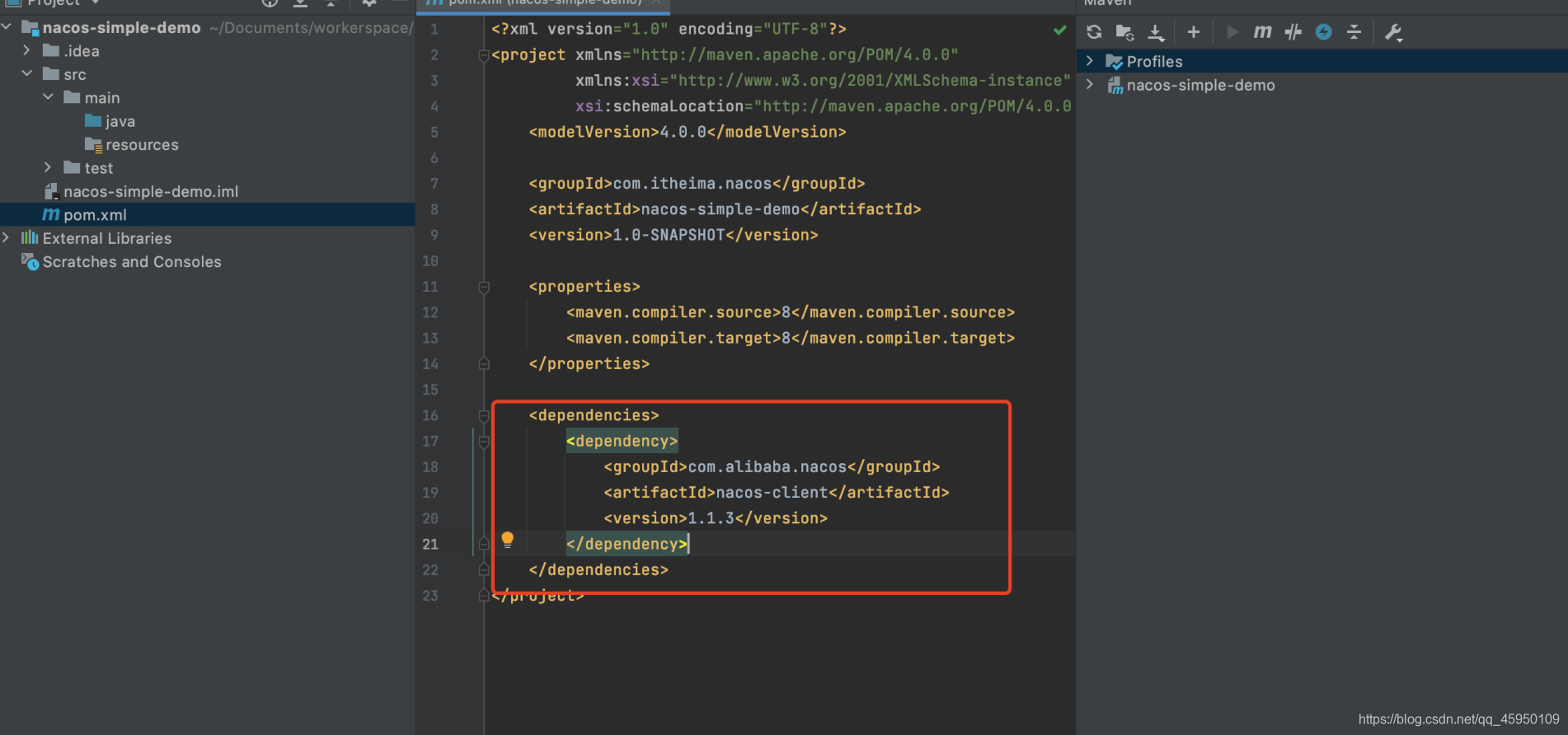Execute Maven goal 'm' icon
Image resolution: width=1568 pixels, height=735 pixels.
[x=1262, y=32]
